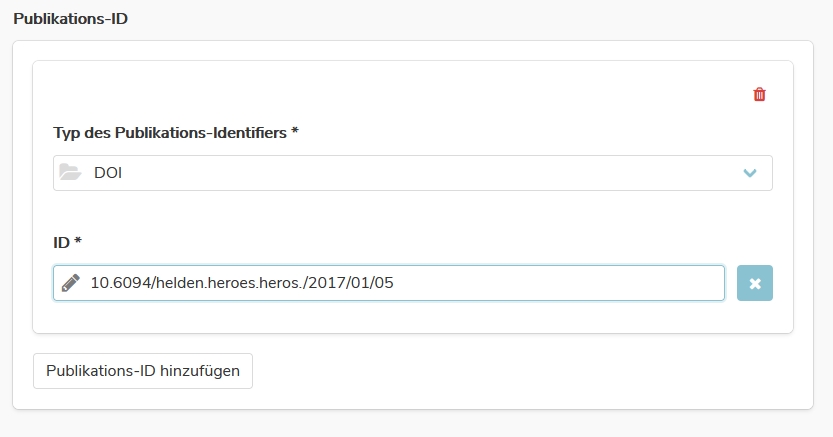Click on '10.6094' at the start of the ID
Viewport: 833px width, 437px height.
click(121, 283)
